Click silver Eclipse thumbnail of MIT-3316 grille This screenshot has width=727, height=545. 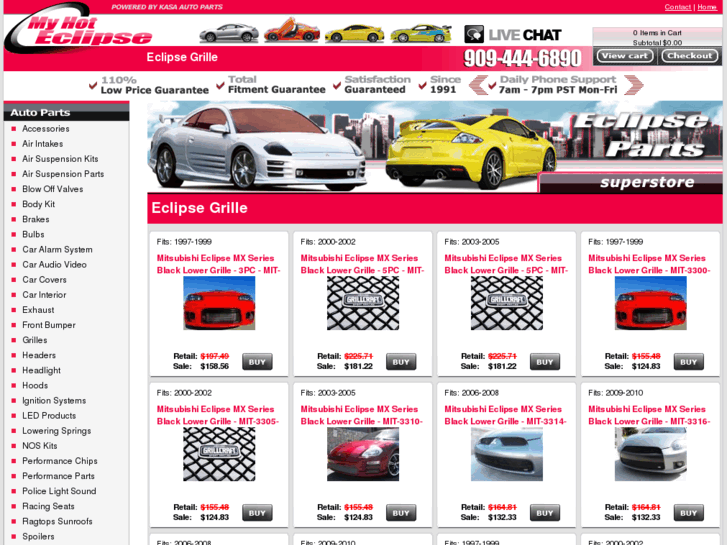pyautogui.click(x=650, y=455)
